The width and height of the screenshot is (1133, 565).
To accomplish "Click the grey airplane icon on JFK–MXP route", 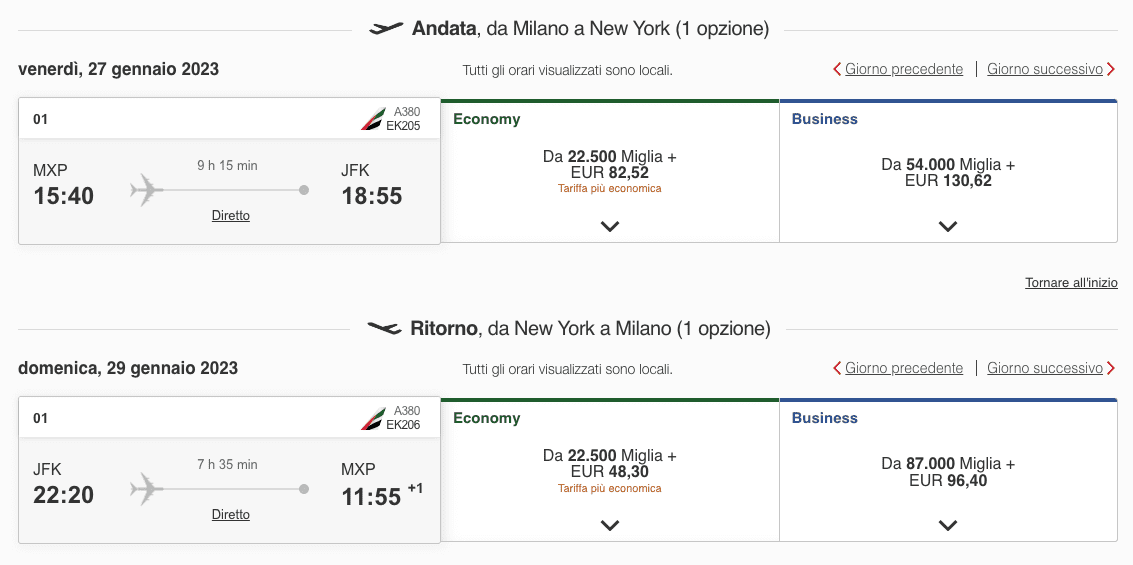I will pyautogui.click(x=147, y=489).
